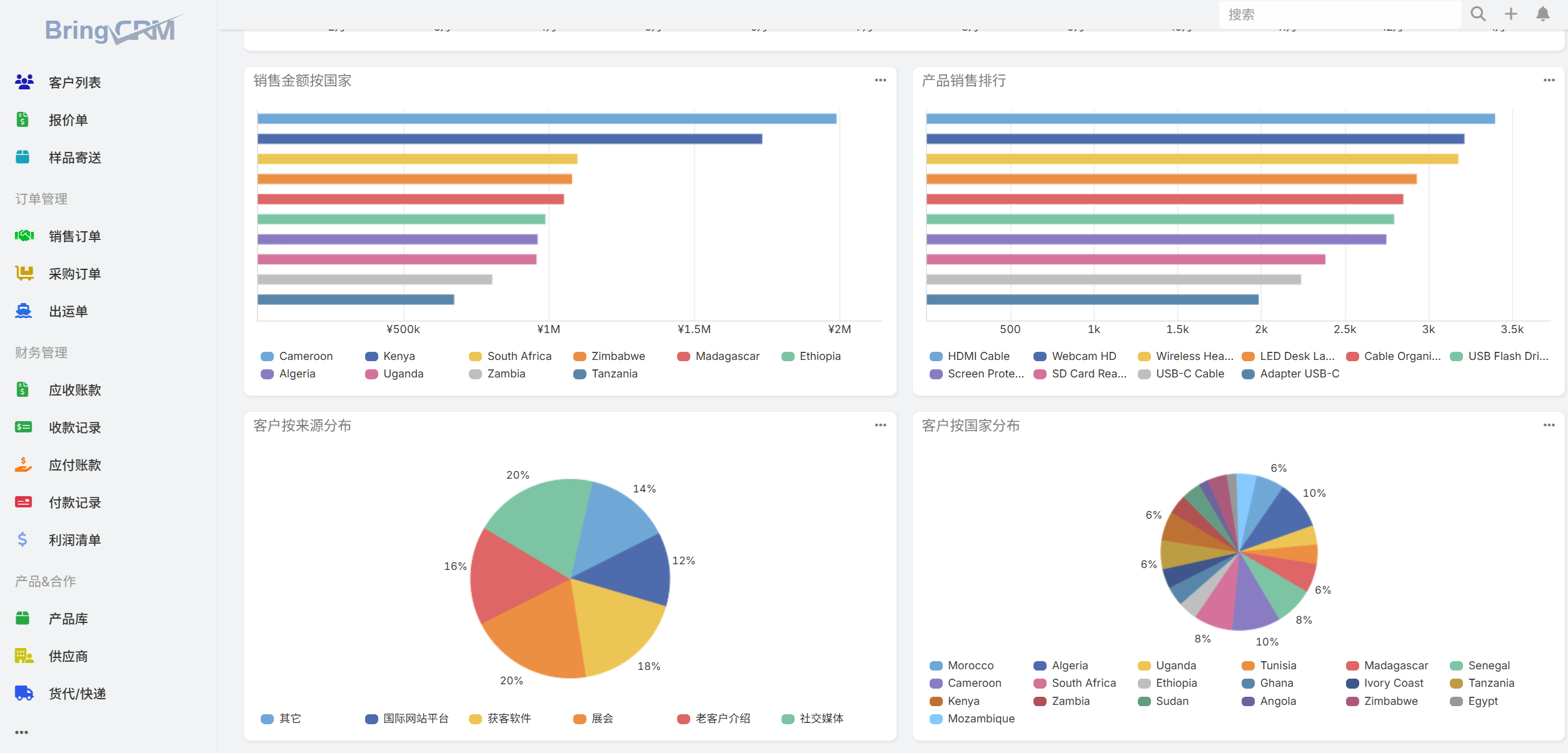This screenshot has height=753, width=1568.
Task: Open the notifications bell
Action: [1542, 14]
